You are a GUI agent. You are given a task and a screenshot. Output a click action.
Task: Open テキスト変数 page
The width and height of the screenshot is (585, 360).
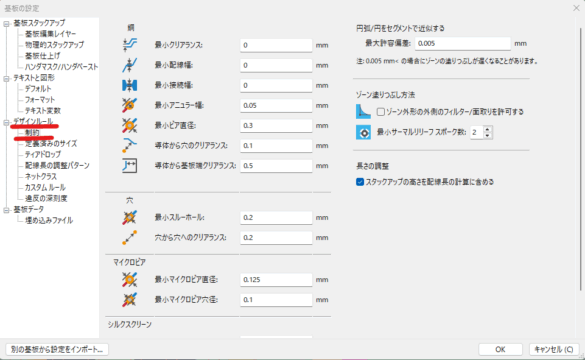coord(43,111)
